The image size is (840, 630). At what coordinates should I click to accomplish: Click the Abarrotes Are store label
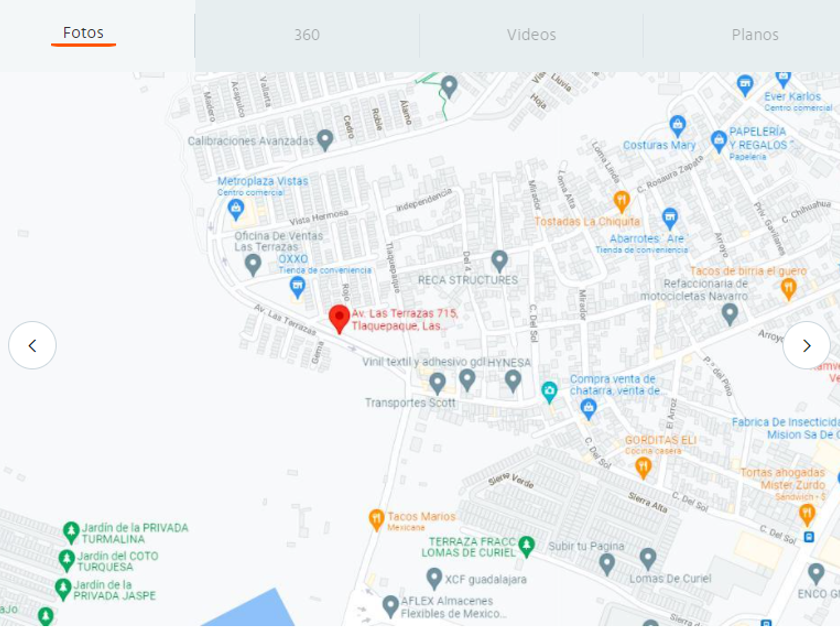(647, 238)
